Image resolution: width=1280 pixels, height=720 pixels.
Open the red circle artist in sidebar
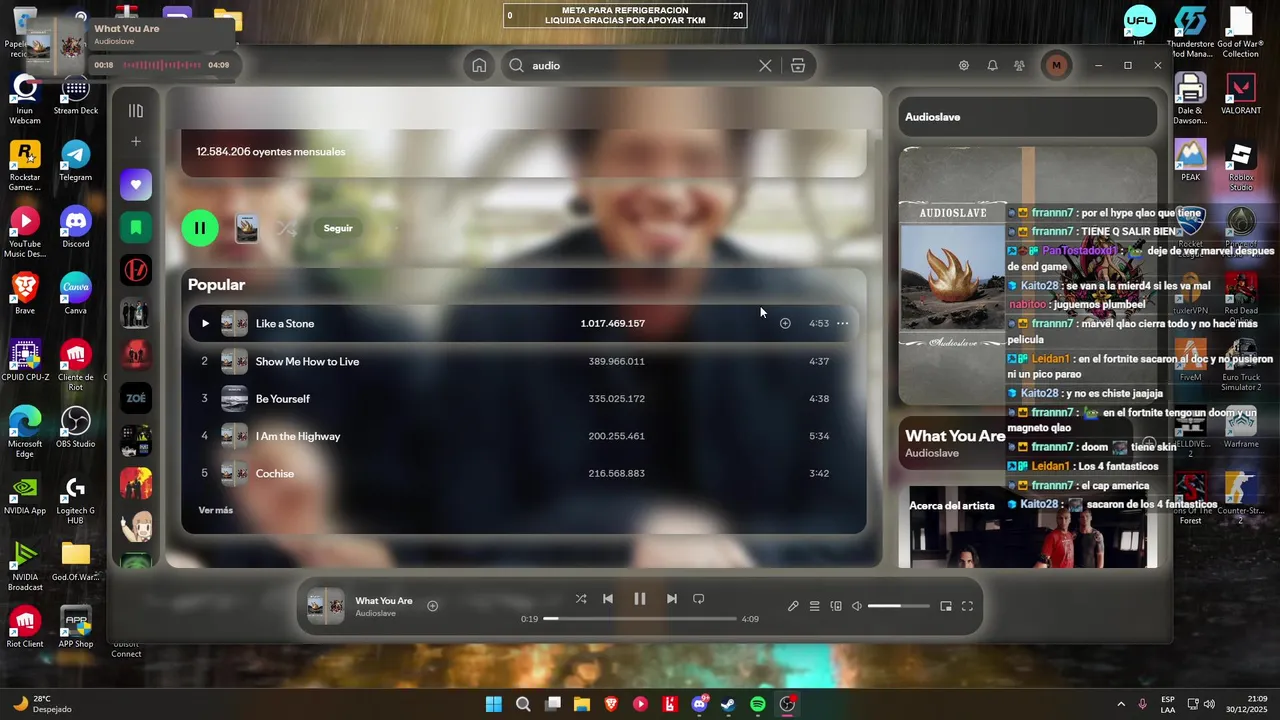coord(136,270)
